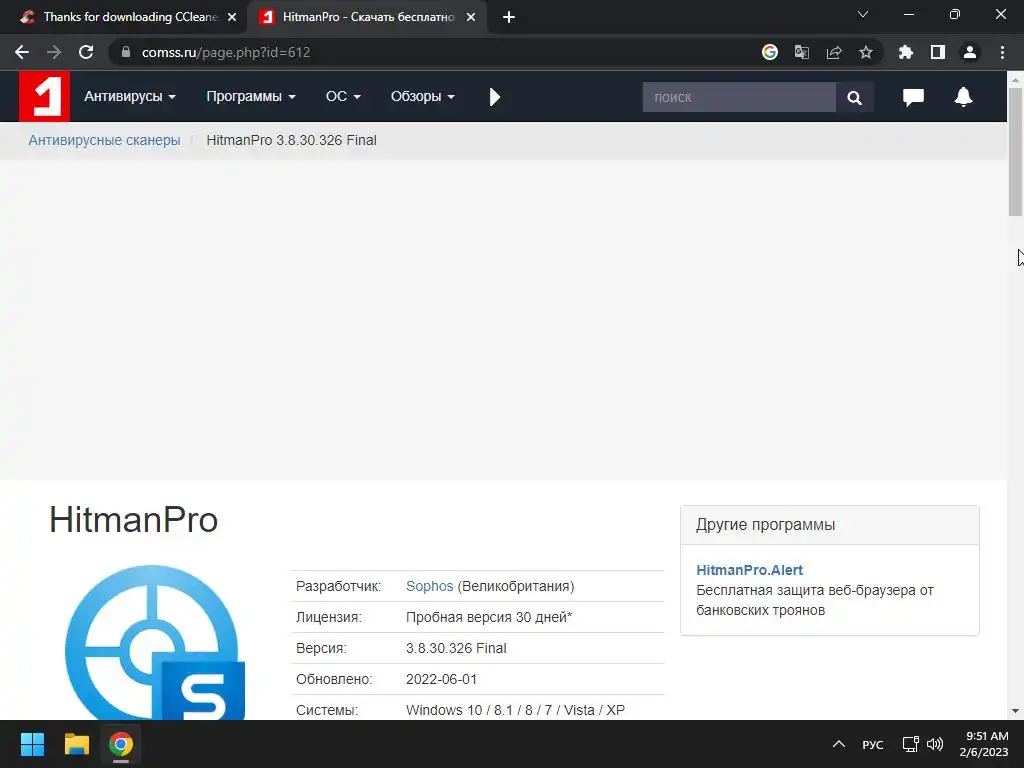
Task: Toggle the browser side panel
Action: pos(938,52)
